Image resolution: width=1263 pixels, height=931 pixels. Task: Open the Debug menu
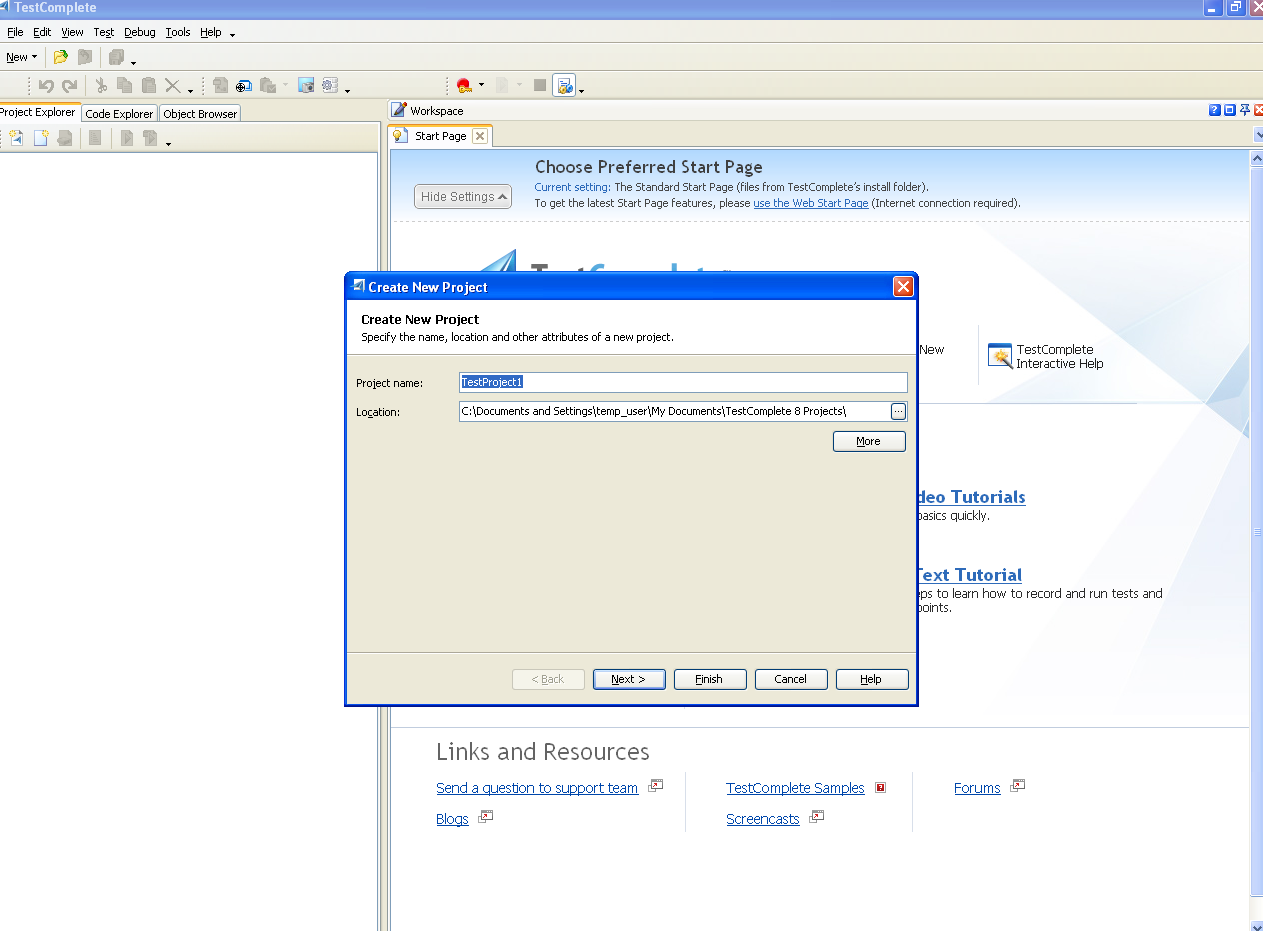point(140,32)
